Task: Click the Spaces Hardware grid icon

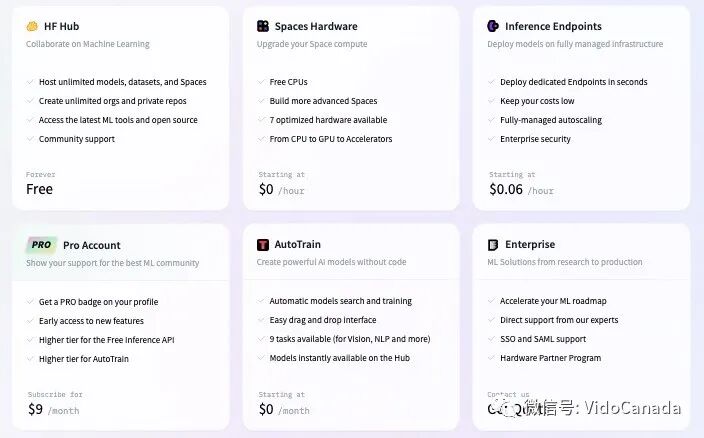Action: click(x=263, y=26)
